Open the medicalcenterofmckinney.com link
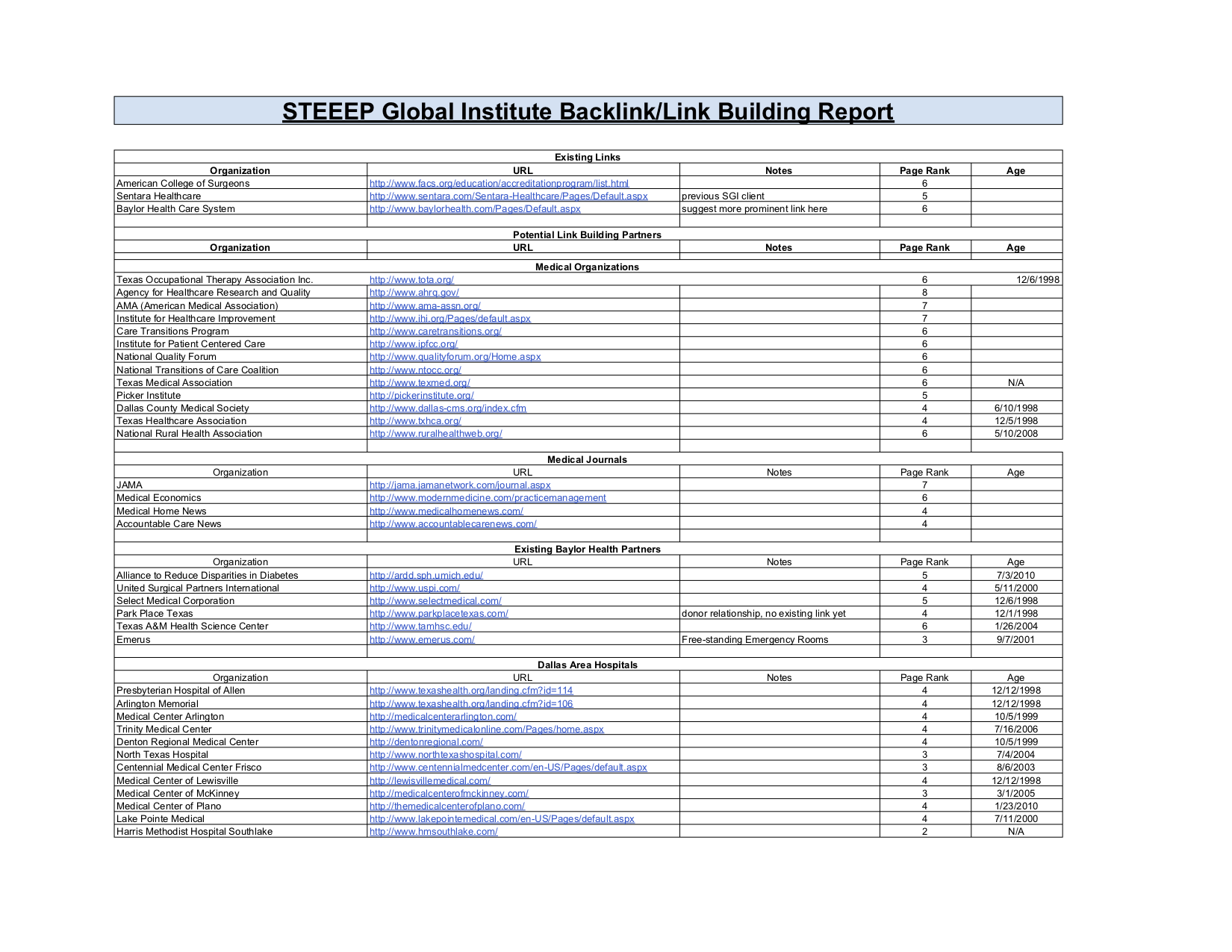This screenshot has height=952, width=1232. coord(449,793)
